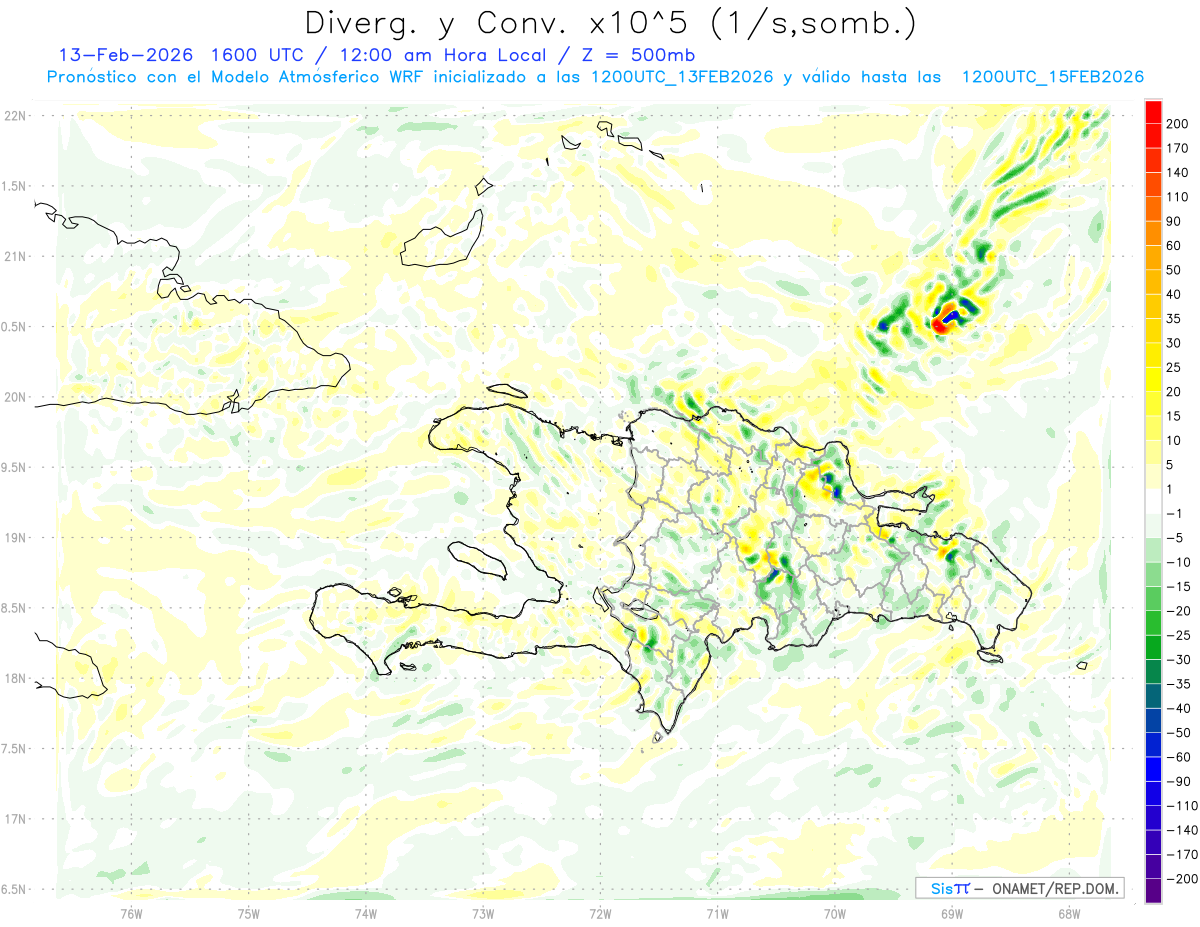1200x927 pixels.
Task: Click the '-5' colorbar label
Action: click(1177, 538)
